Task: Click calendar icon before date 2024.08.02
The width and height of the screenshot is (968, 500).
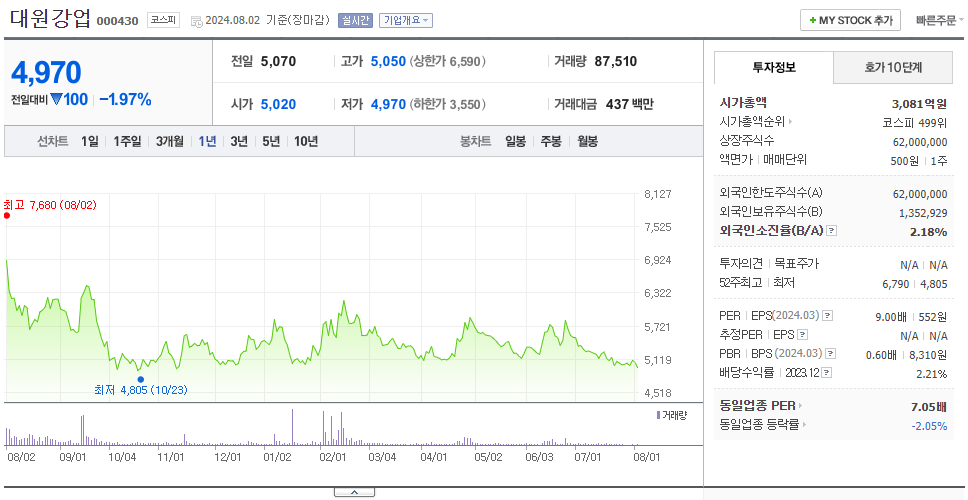Action: point(197,21)
